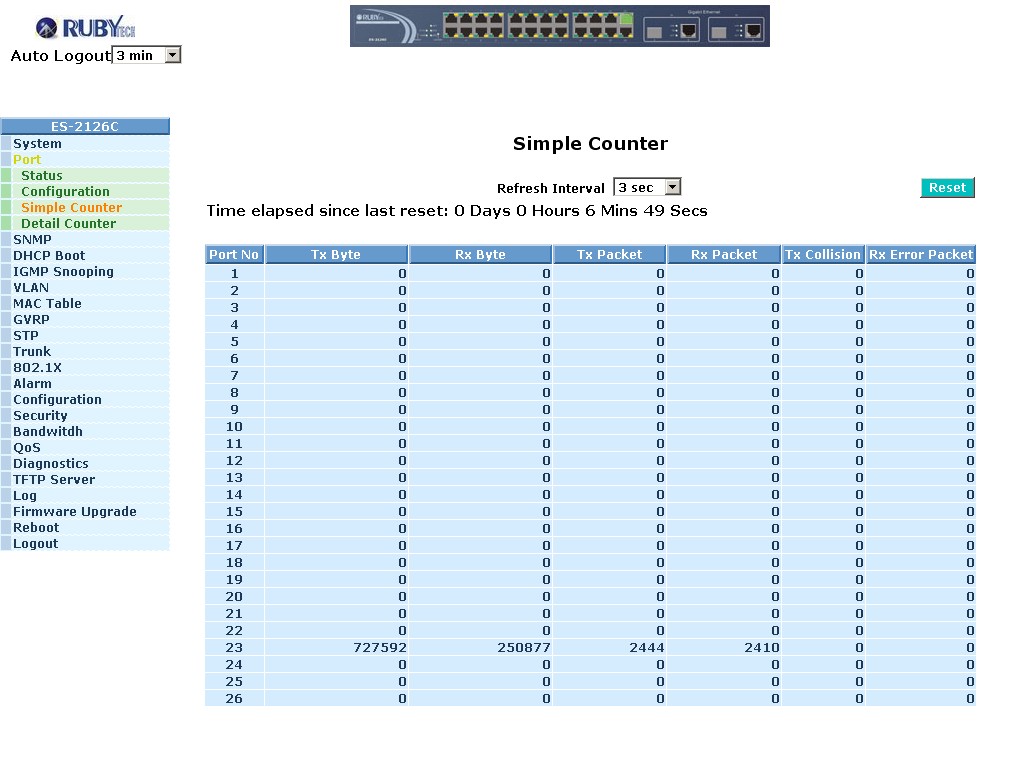The height and width of the screenshot is (768, 1024).
Task: Open Firmware Upgrade page
Action: point(74,511)
